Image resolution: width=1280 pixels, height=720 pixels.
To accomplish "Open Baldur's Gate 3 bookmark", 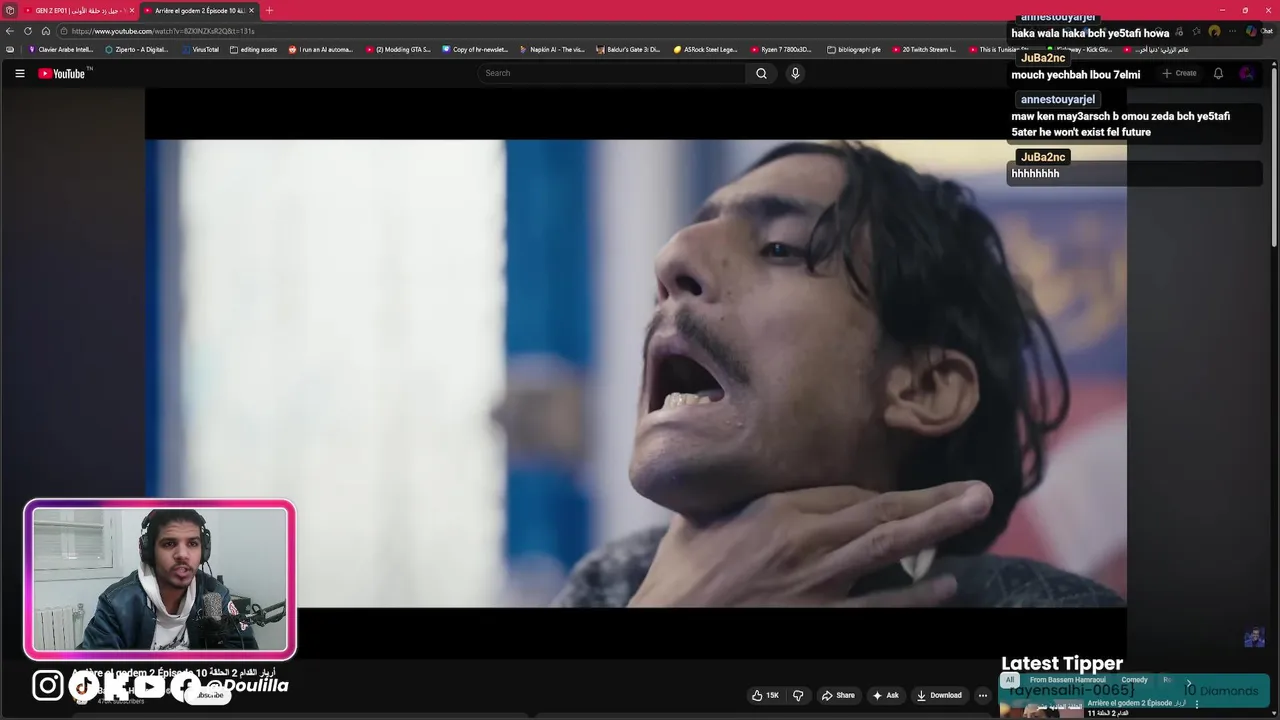I will pos(629,49).
